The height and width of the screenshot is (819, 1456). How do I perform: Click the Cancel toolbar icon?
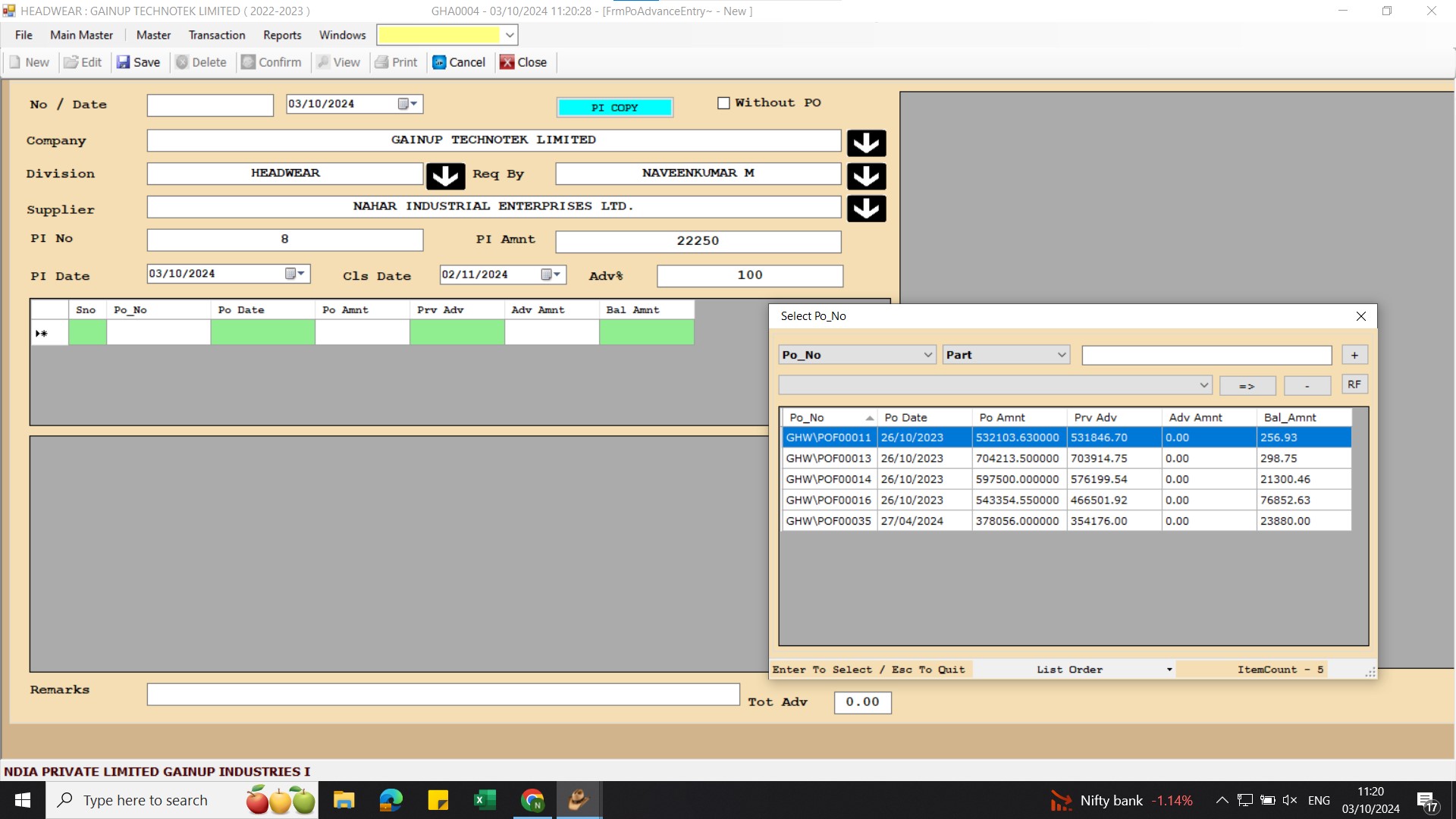[x=440, y=62]
